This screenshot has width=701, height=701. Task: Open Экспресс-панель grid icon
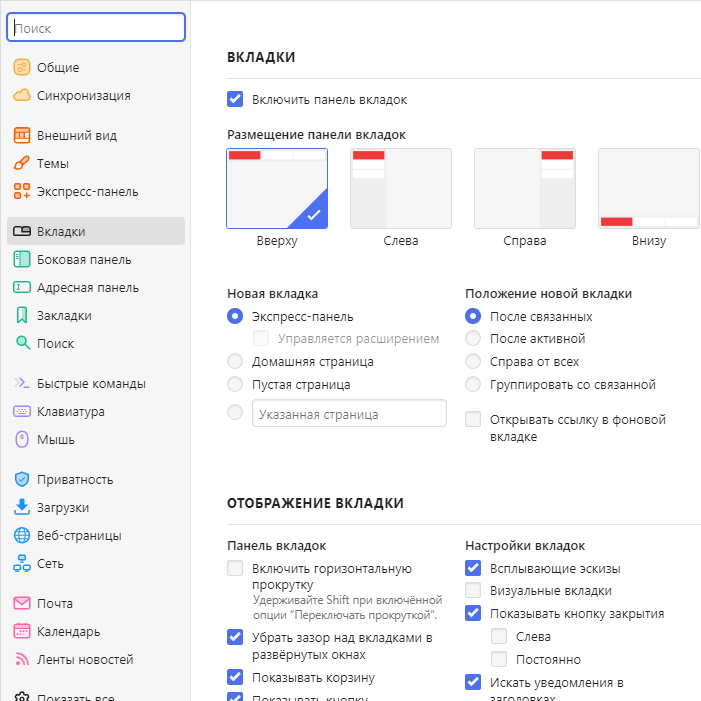click(21, 192)
